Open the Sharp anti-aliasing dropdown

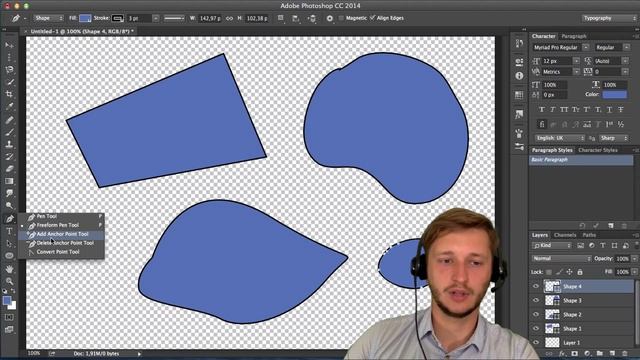[x=614, y=138]
